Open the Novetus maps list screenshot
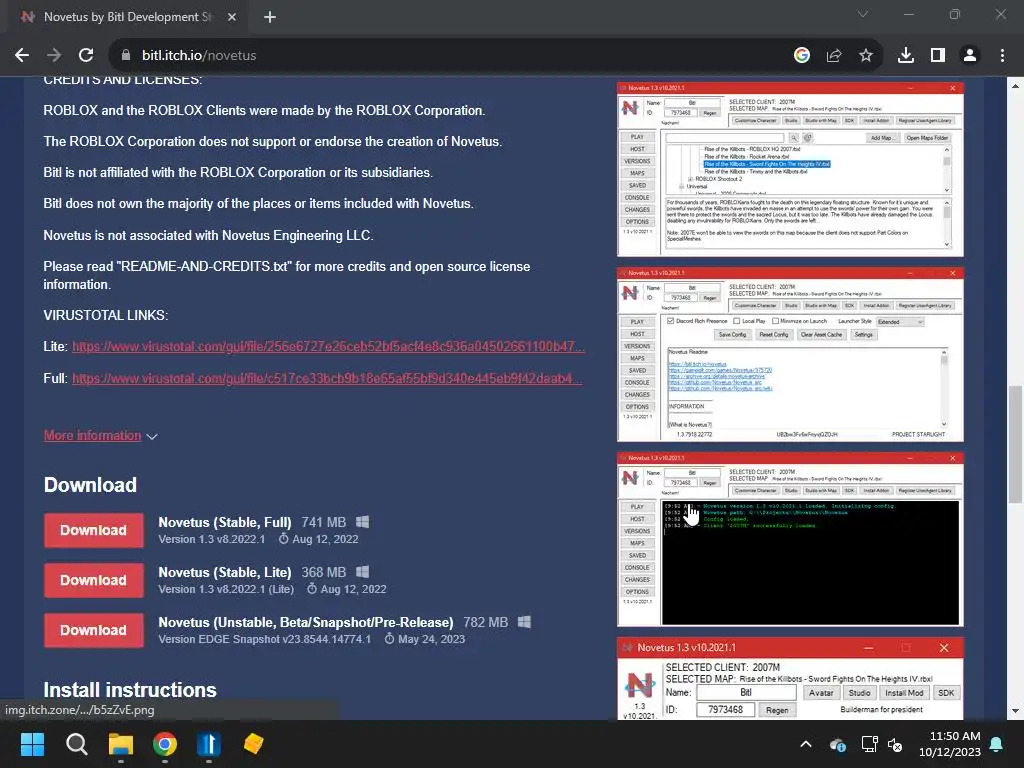The width and height of the screenshot is (1024, 768). (x=790, y=169)
